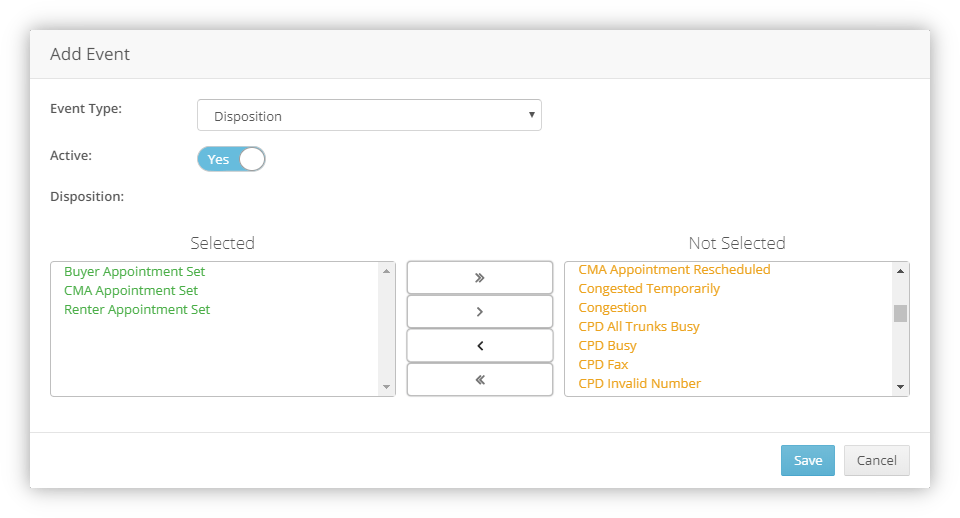The image size is (960, 518).
Task: Toggle the Active switch off
Action: click(x=231, y=159)
